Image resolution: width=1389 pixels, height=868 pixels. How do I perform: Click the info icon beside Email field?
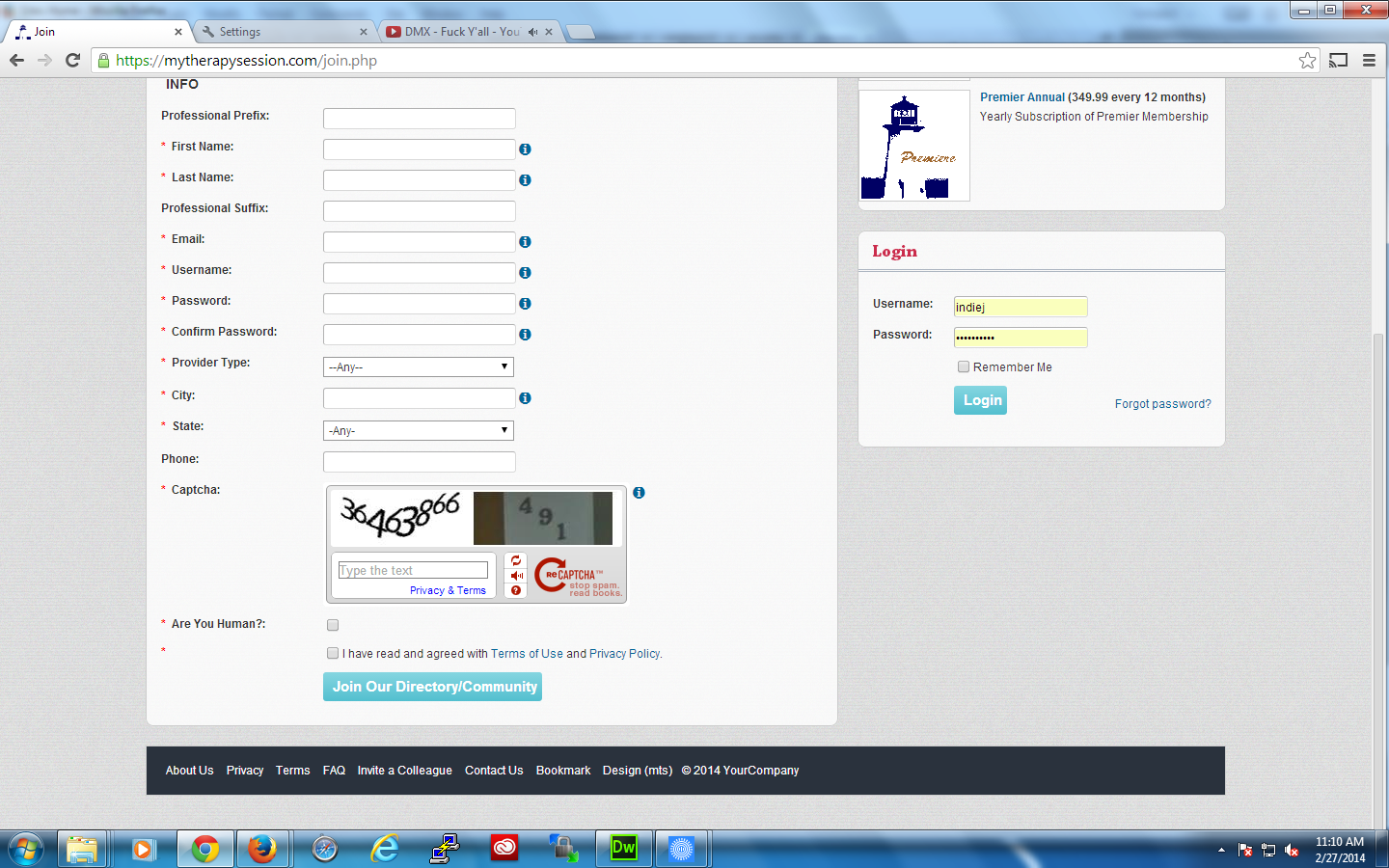click(525, 242)
